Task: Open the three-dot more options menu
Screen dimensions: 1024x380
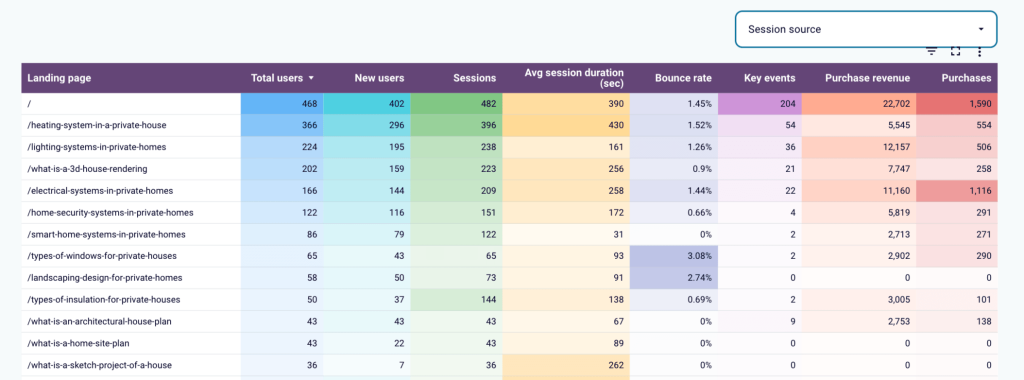Action: [x=979, y=52]
